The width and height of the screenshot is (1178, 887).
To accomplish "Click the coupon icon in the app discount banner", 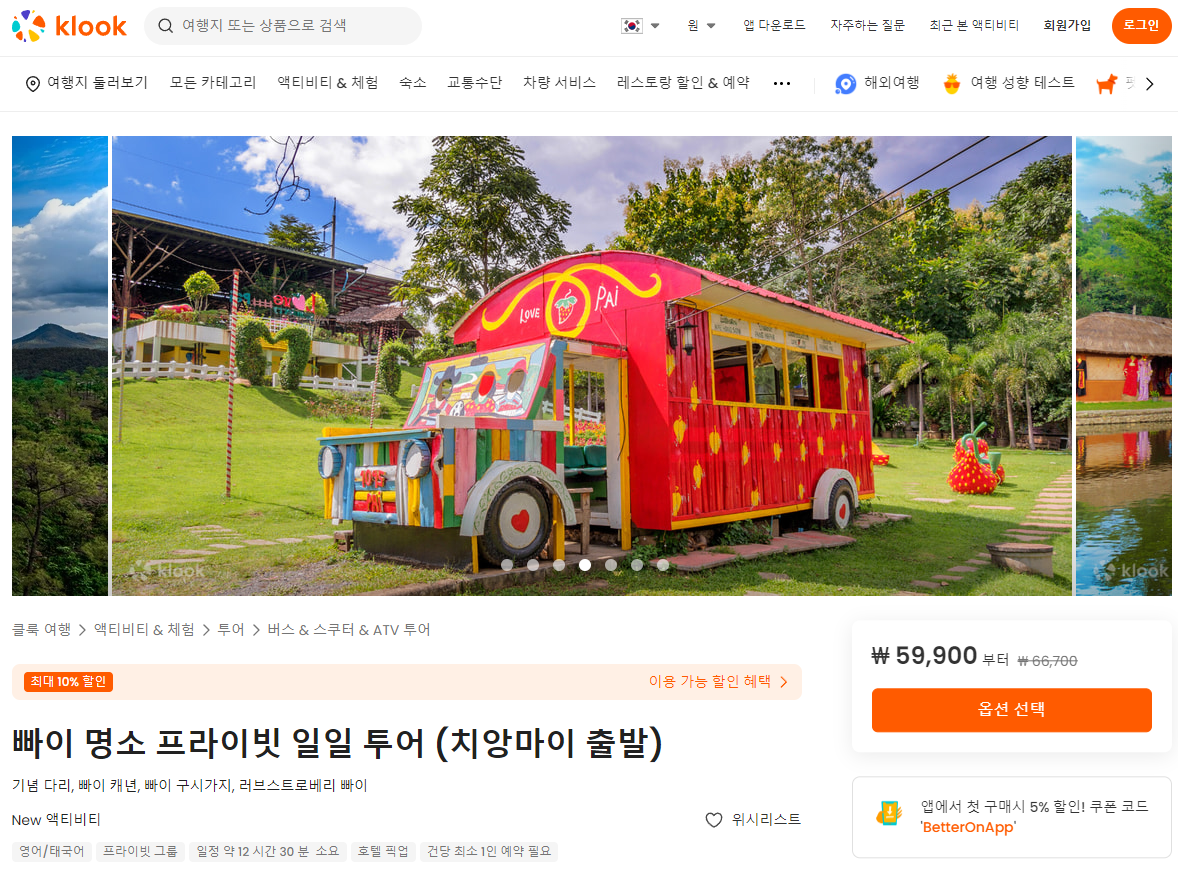I will click(890, 813).
